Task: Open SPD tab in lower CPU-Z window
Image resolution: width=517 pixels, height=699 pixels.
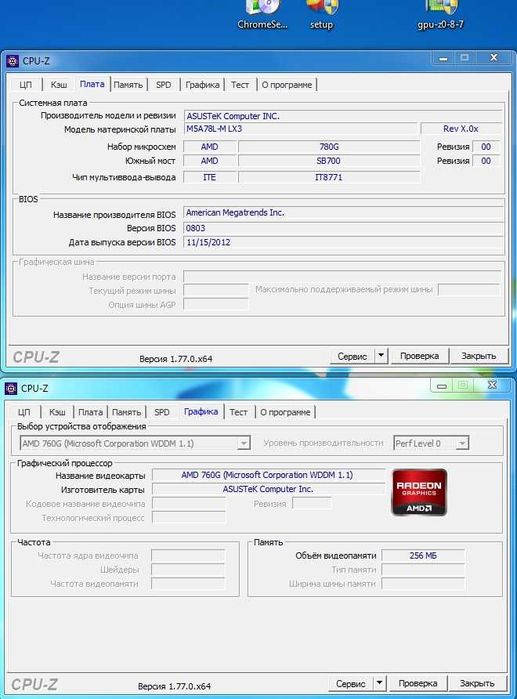Action: click(161, 412)
